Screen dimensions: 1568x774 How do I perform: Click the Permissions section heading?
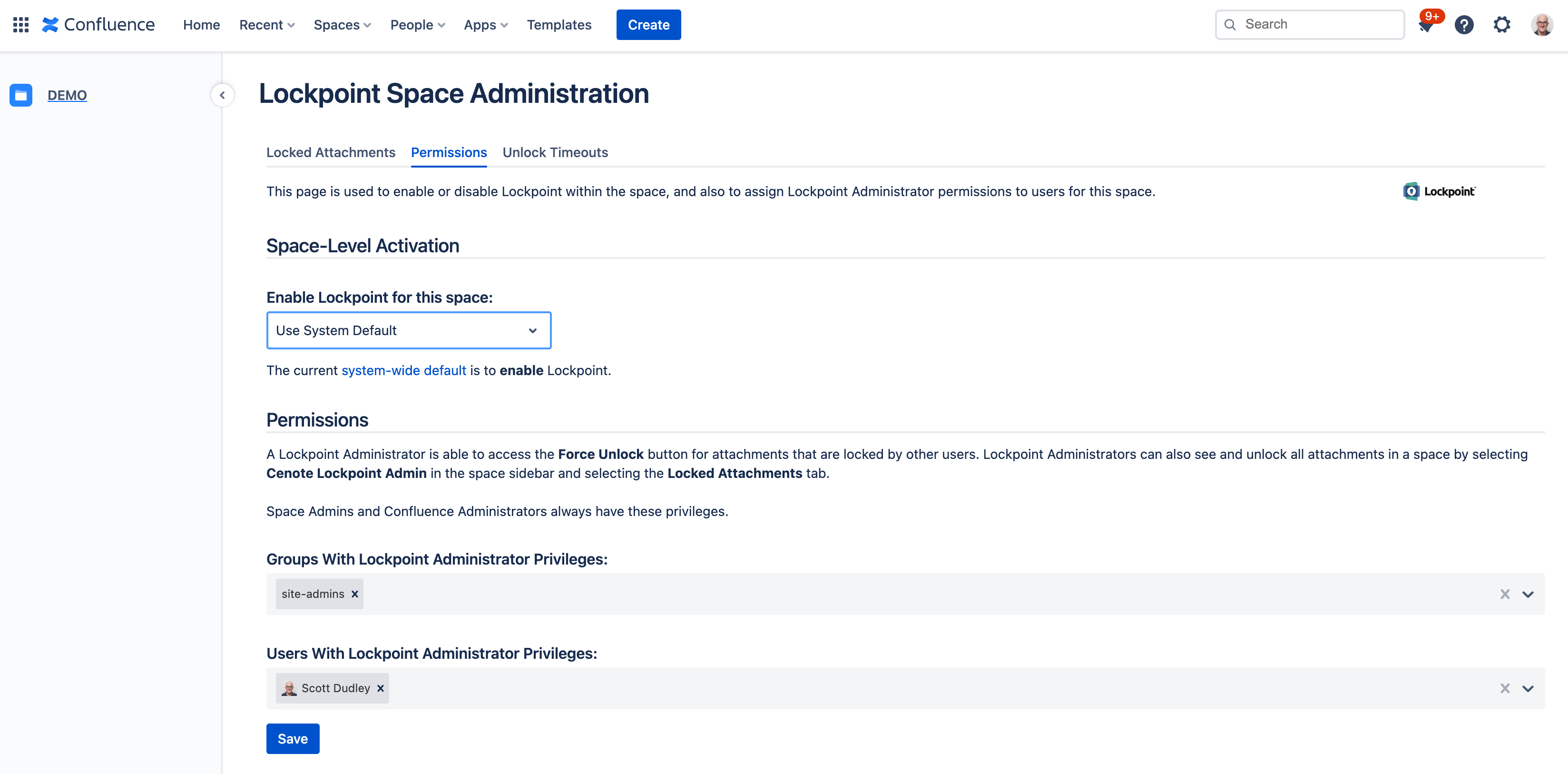317,419
